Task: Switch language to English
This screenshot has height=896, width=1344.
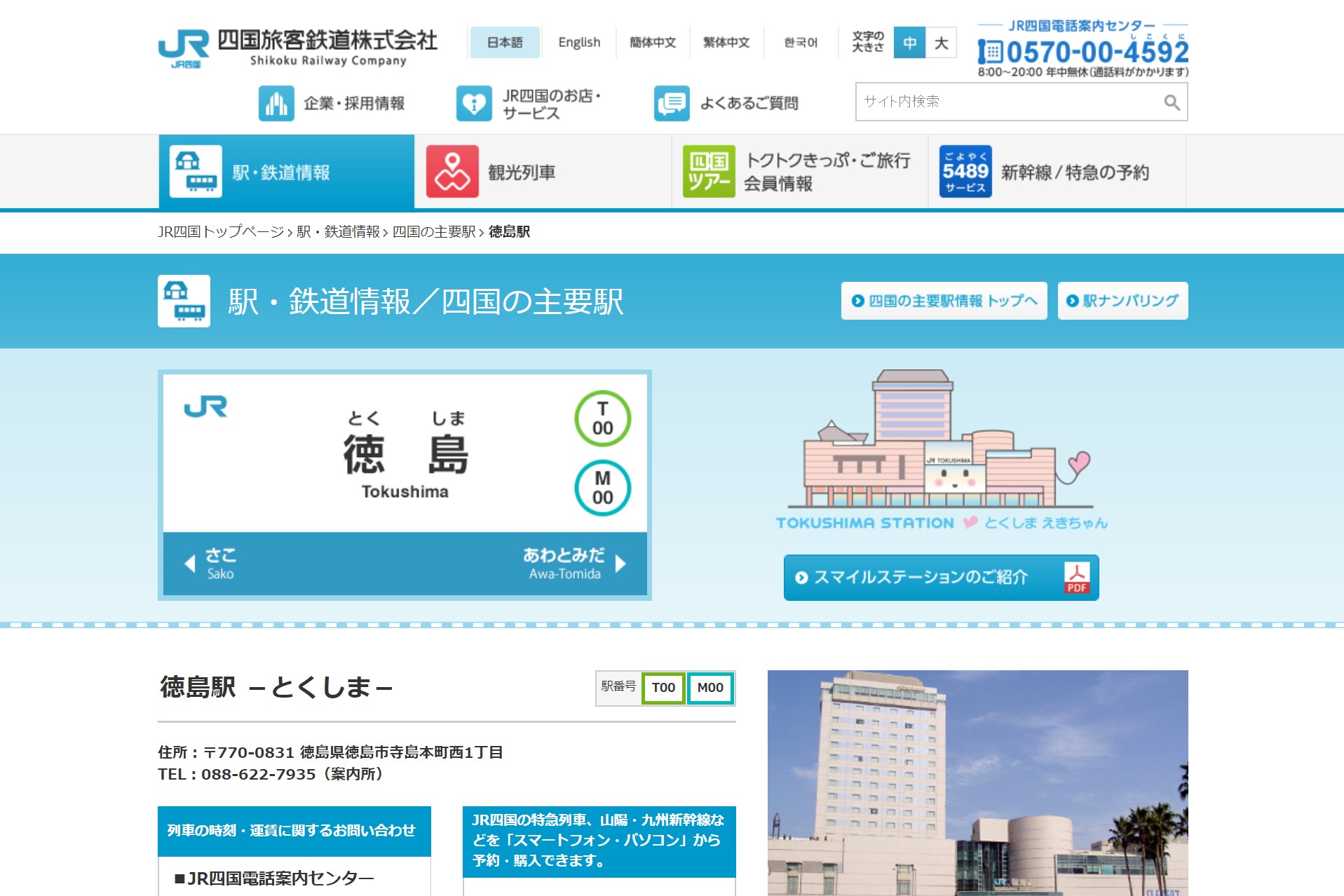Action: [579, 43]
